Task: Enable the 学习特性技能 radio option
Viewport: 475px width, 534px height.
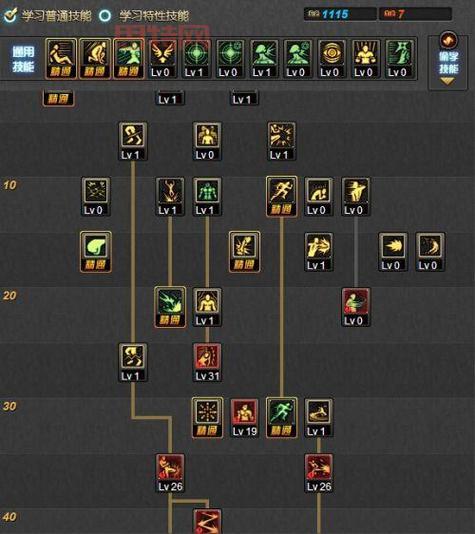Action: [144, 15]
